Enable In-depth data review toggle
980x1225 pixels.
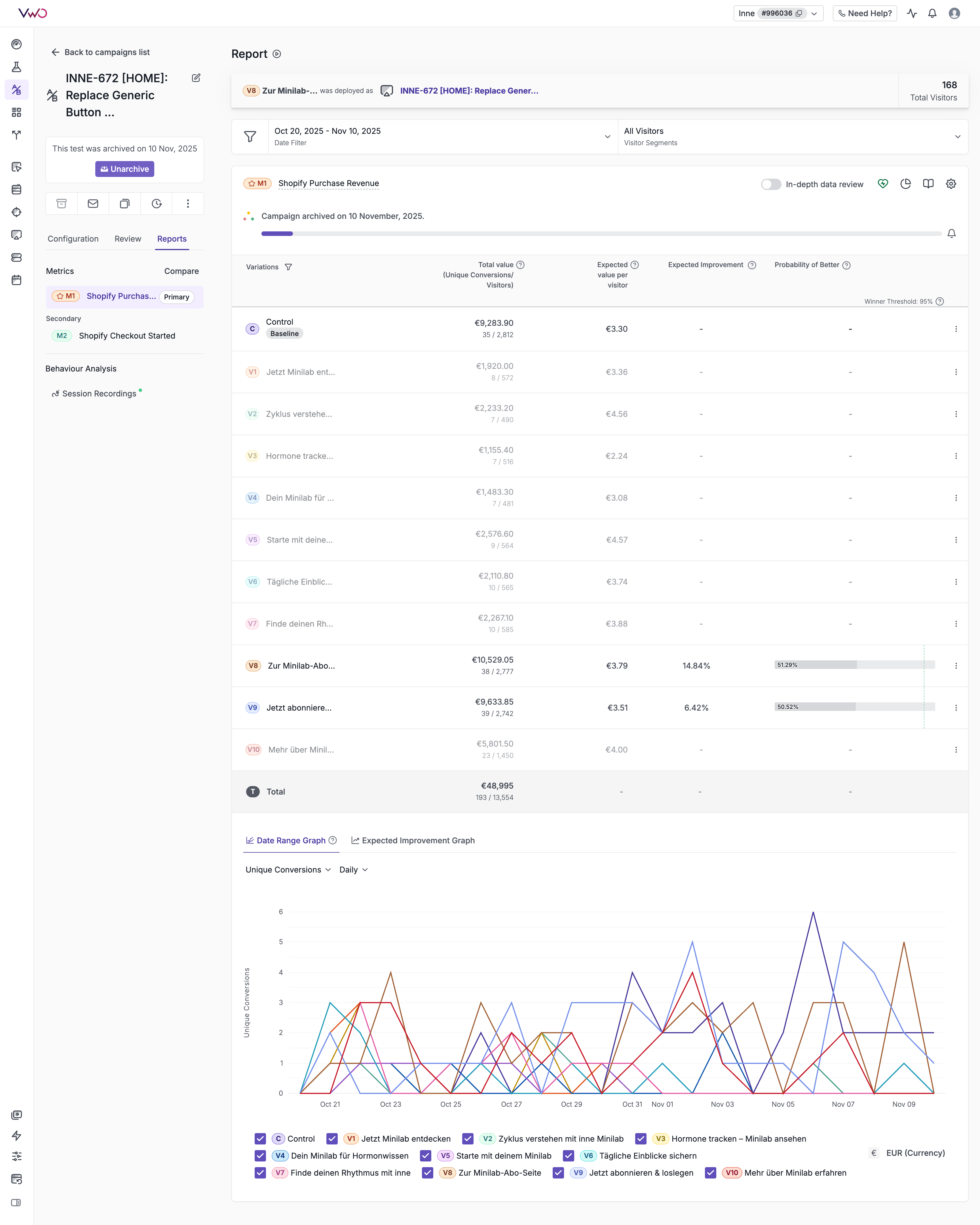pyautogui.click(x=770, y=184)
